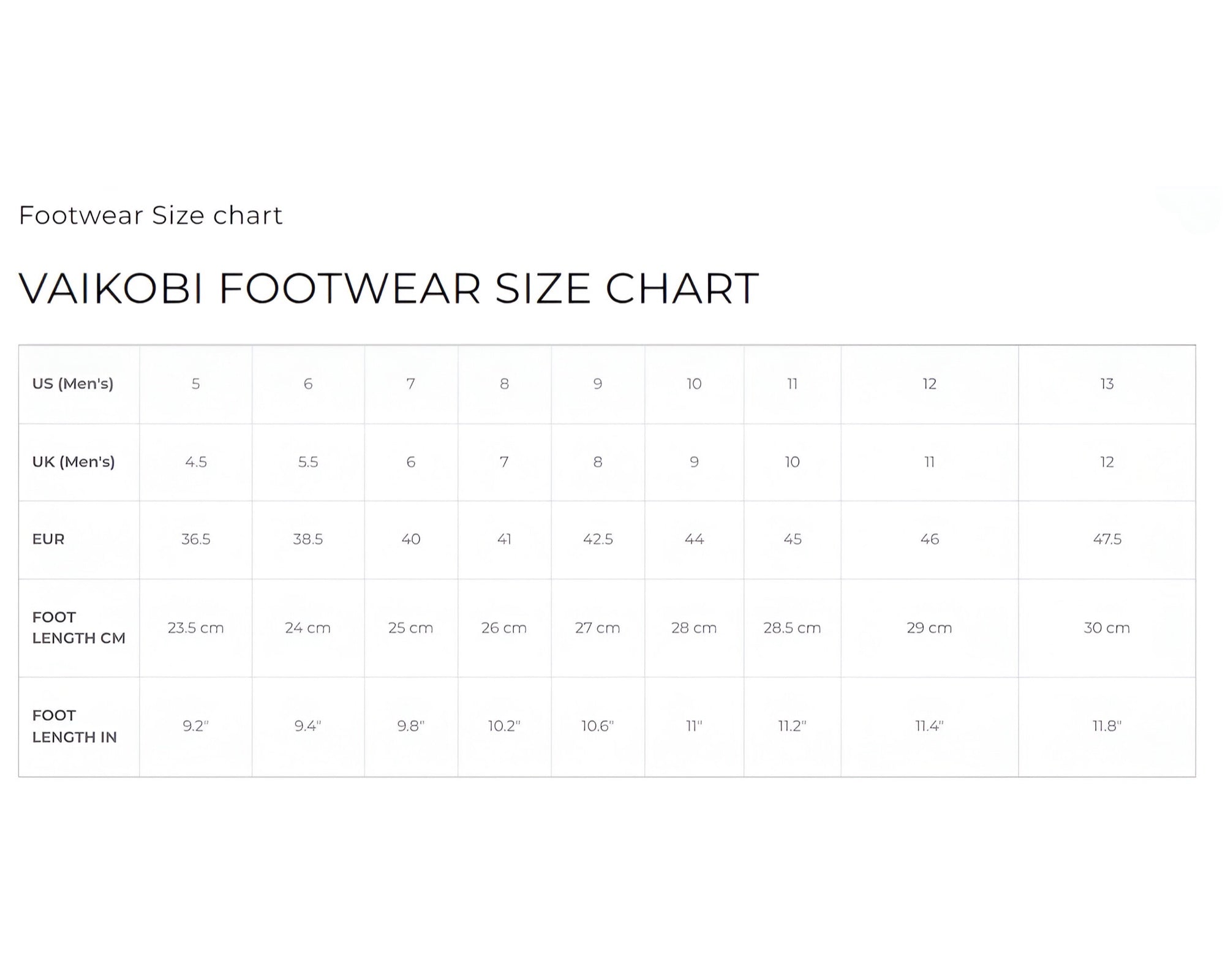Click the 10.6" foot length cell
Image resolution: width=1225 pixels, height=980 pixels.
(597, 726)
